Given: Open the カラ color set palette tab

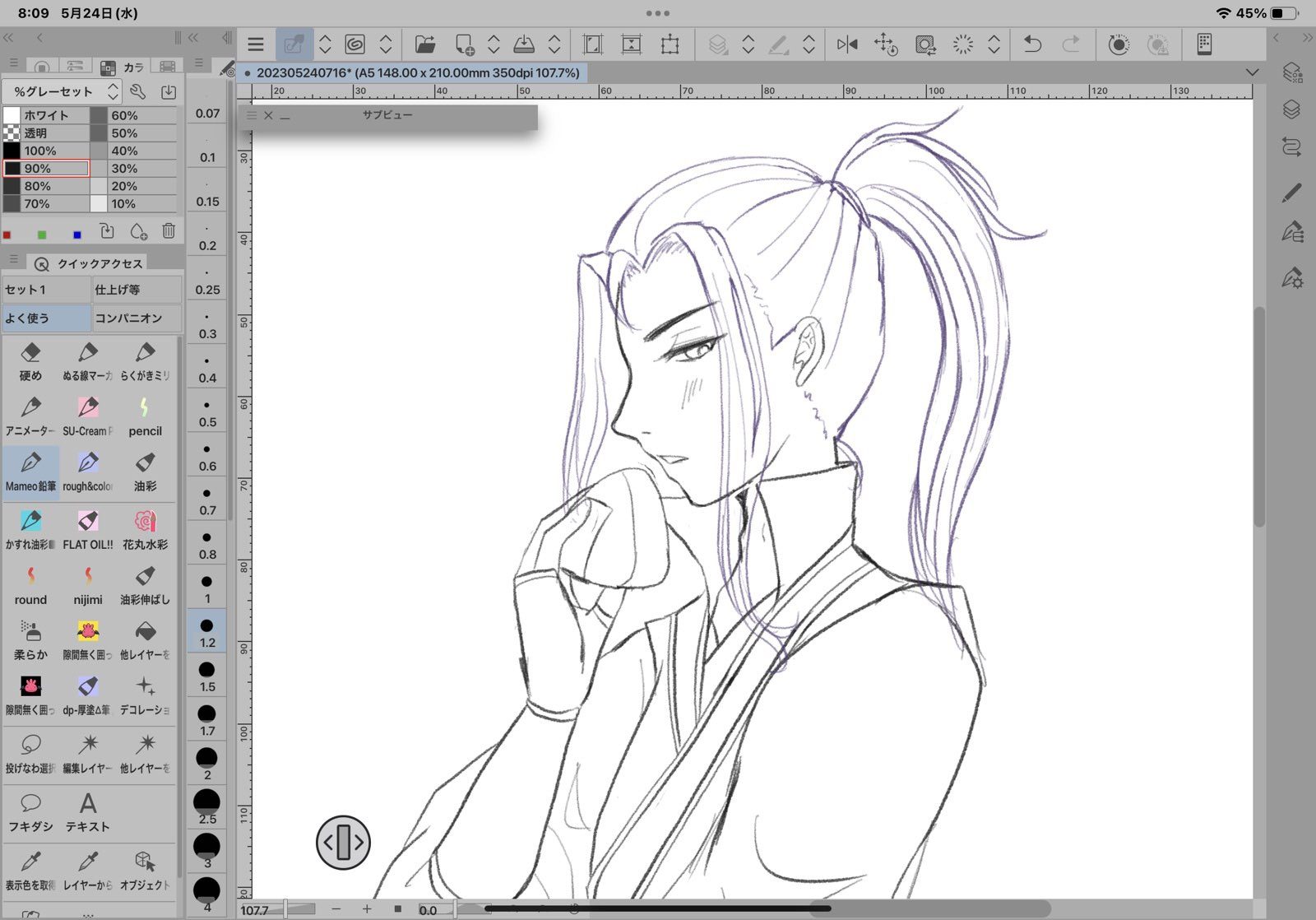Looking at the screenshot, I should point(122,67).
